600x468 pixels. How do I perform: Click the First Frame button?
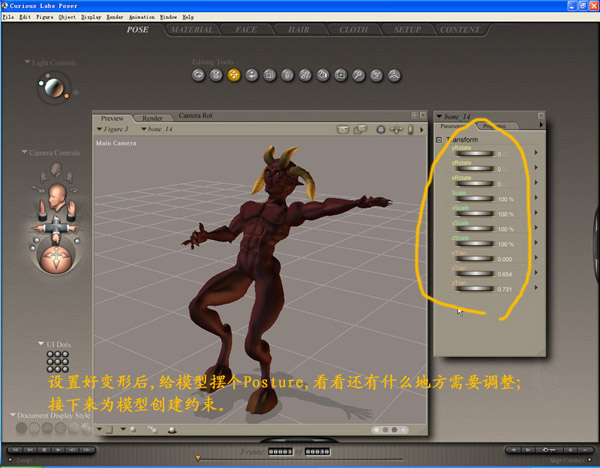tap(16, 450)
